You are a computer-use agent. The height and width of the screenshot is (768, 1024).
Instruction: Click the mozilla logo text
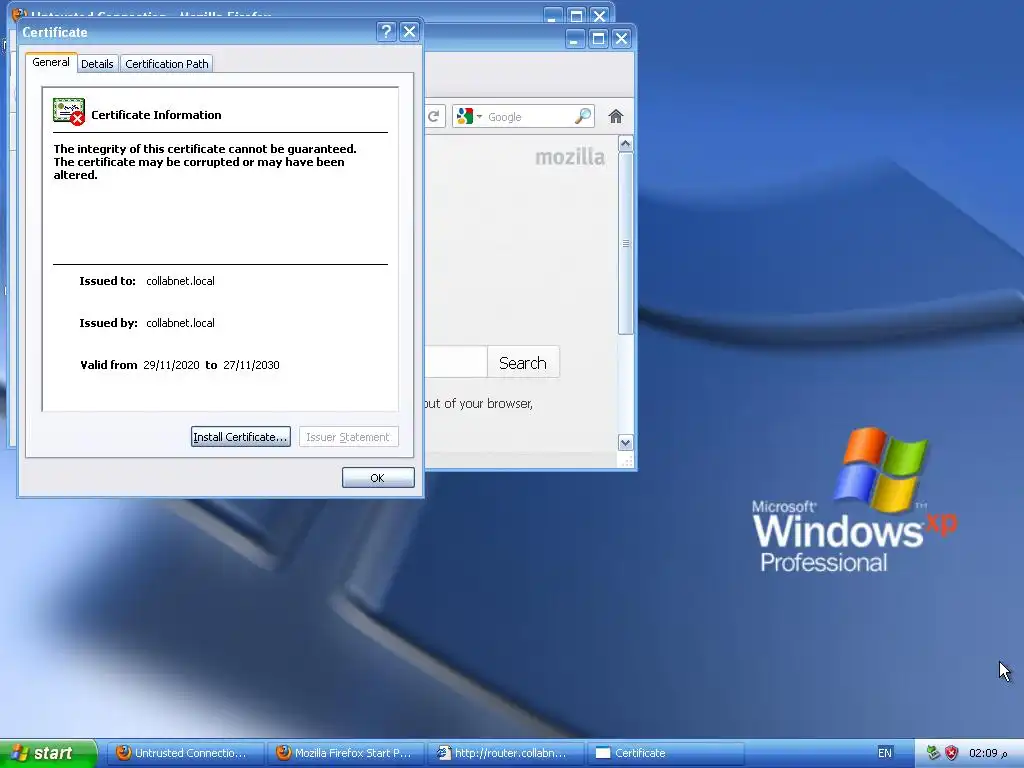(x=570, y=157)
